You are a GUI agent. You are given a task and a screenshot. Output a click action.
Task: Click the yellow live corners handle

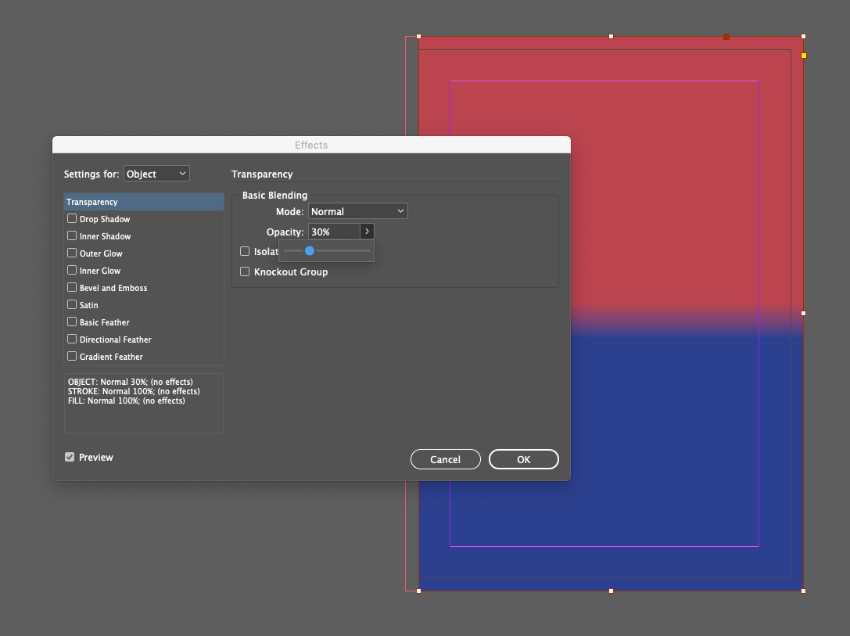coord(803,55)
